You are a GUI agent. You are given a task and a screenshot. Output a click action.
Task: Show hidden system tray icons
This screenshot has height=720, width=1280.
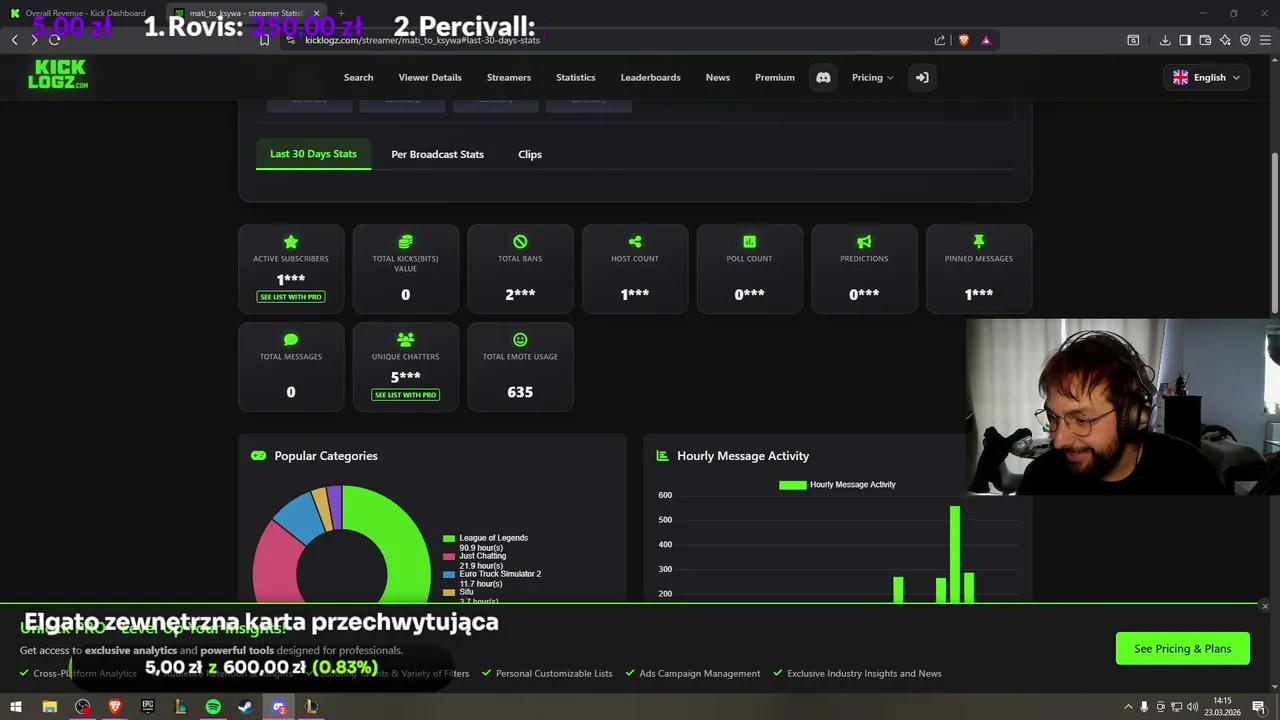pyautogui.click(x=1128, y=707)
